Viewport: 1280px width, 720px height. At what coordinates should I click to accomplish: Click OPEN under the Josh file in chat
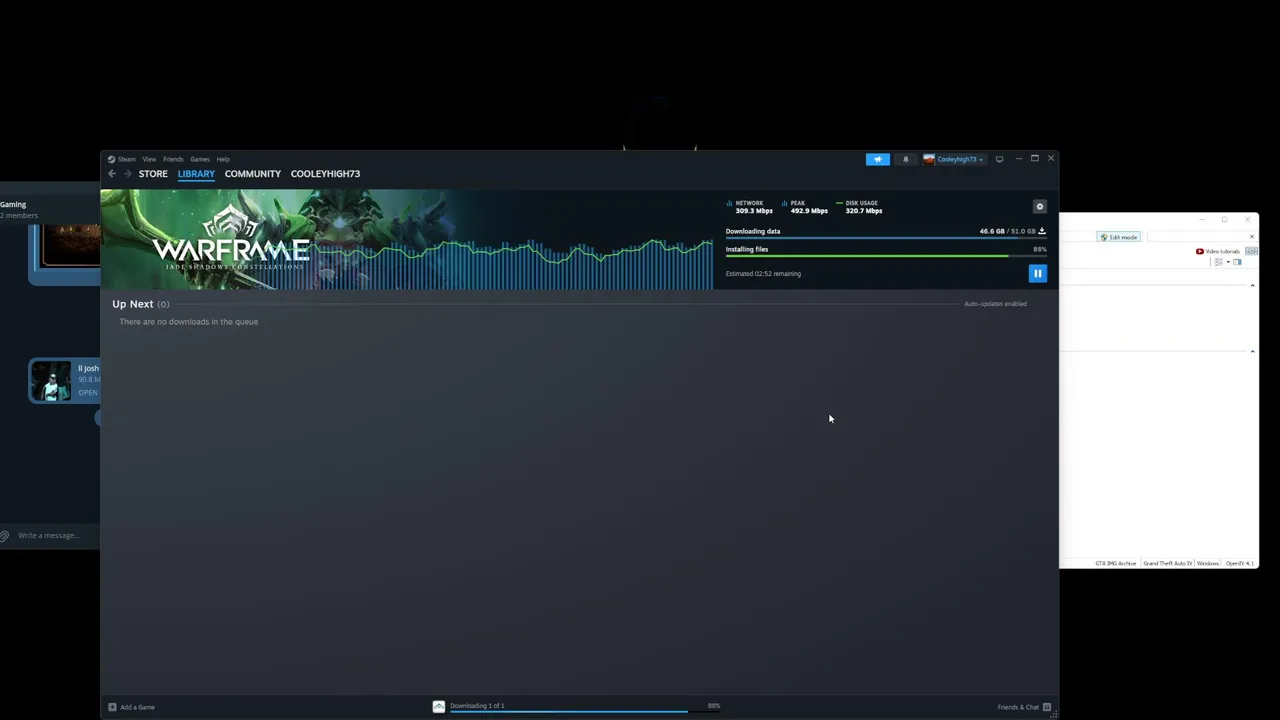(x=88, y=392)
